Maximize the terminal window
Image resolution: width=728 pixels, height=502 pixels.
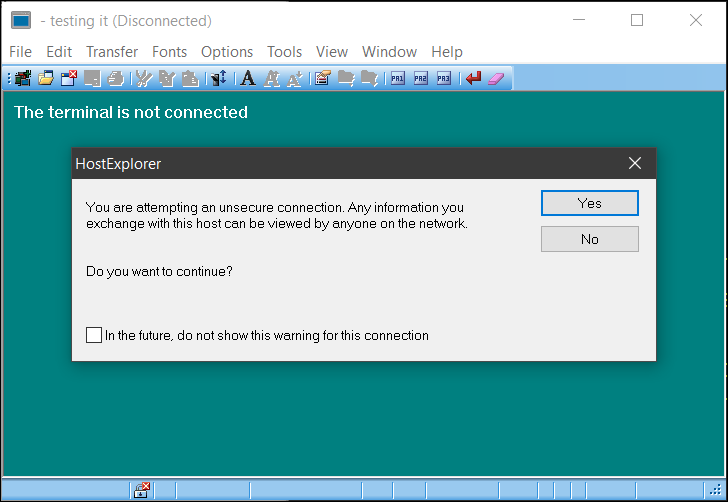[637, 20]
